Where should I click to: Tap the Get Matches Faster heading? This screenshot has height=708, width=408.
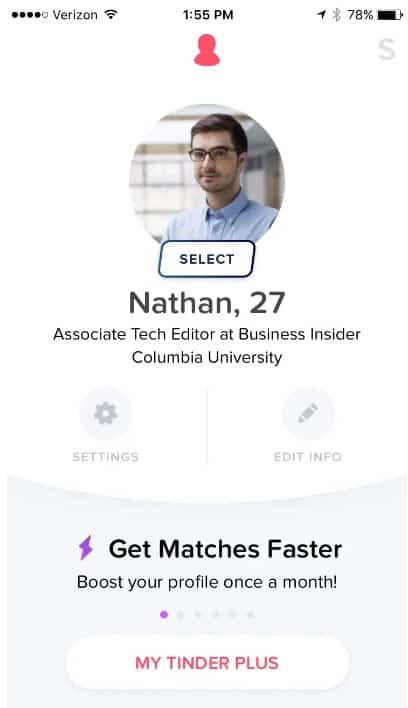click(x=225, y=549)
